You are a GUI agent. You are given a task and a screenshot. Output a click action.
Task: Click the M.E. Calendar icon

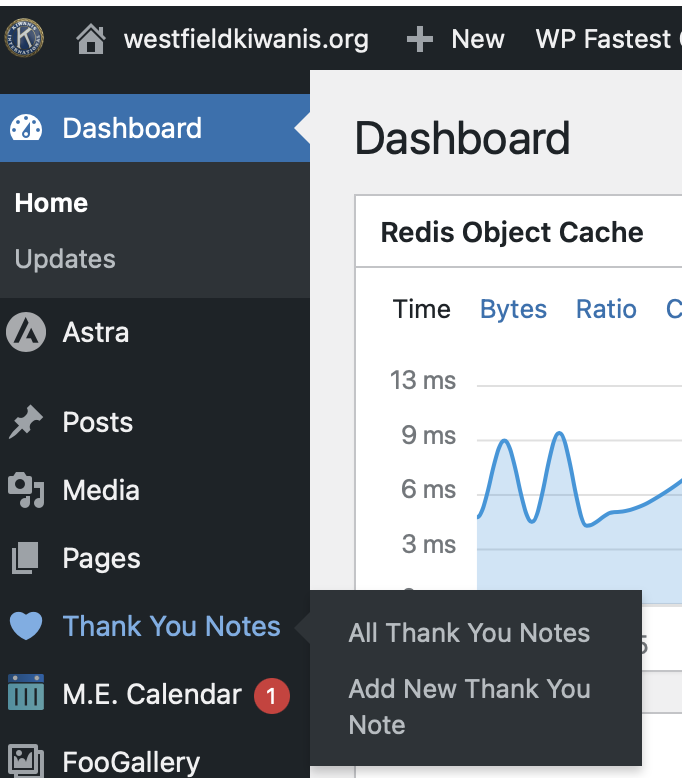(x=26, y=694)
